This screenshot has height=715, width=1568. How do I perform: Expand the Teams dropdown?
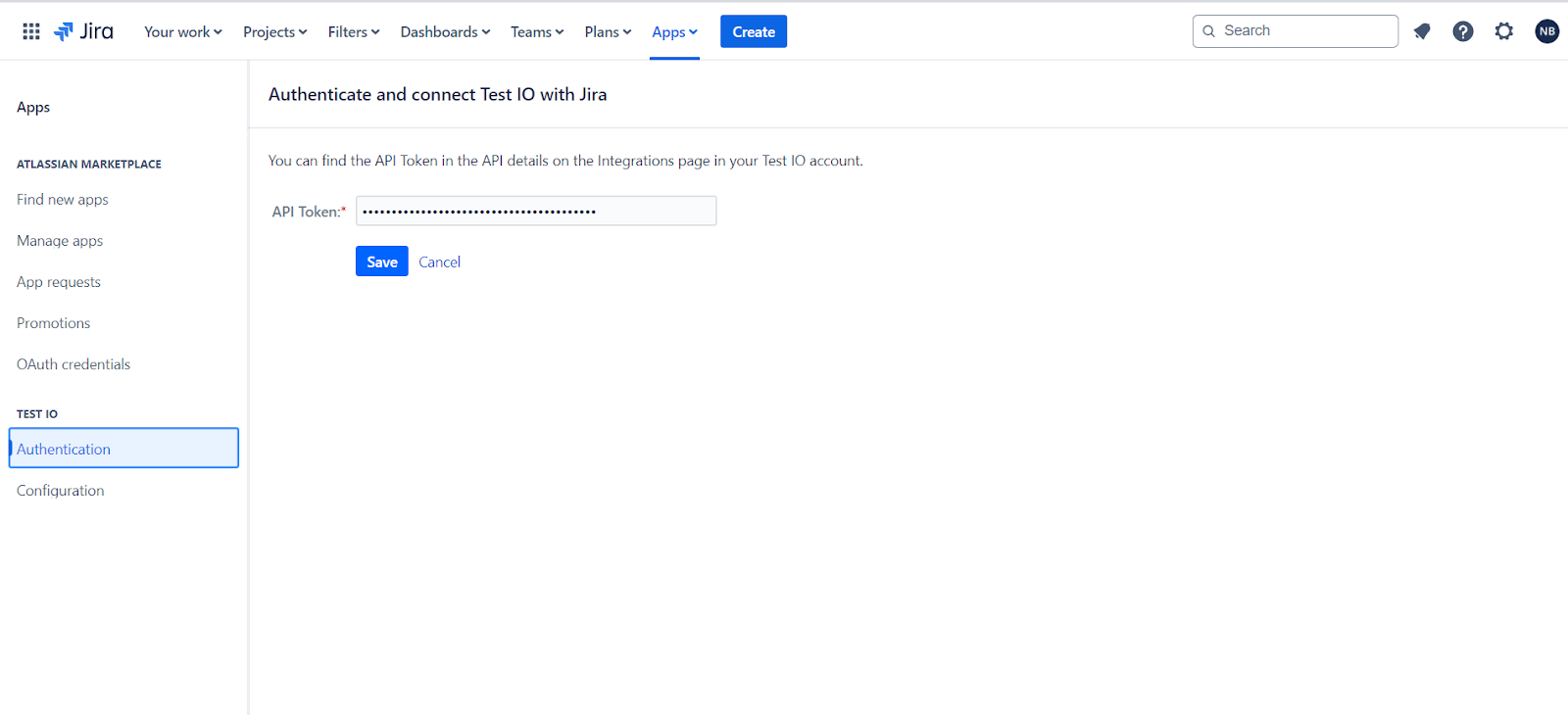(x=537, y=31)
